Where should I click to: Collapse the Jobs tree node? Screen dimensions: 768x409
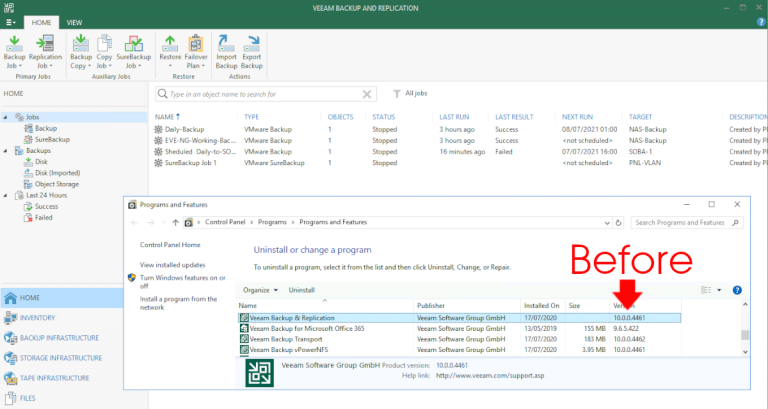point(5,118)
